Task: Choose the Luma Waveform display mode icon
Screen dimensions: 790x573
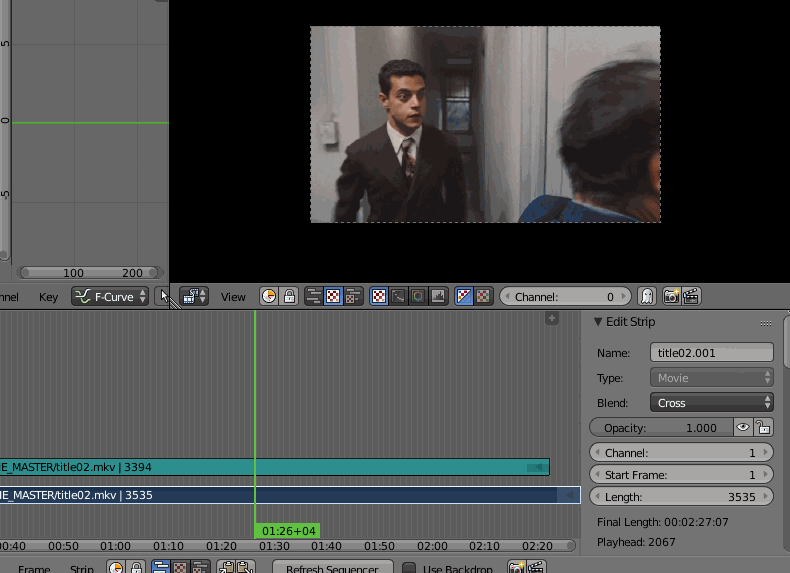Action: (x=399, y=296)
